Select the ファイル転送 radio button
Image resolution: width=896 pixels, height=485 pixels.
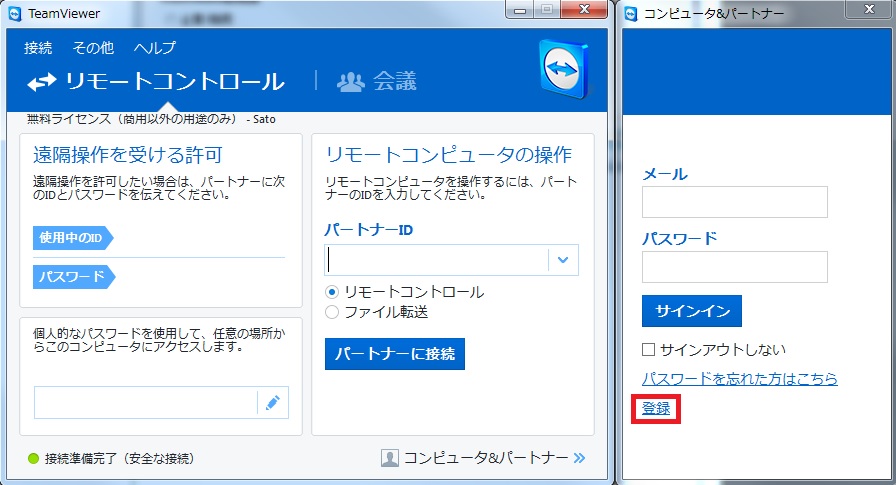click(332, 312)
